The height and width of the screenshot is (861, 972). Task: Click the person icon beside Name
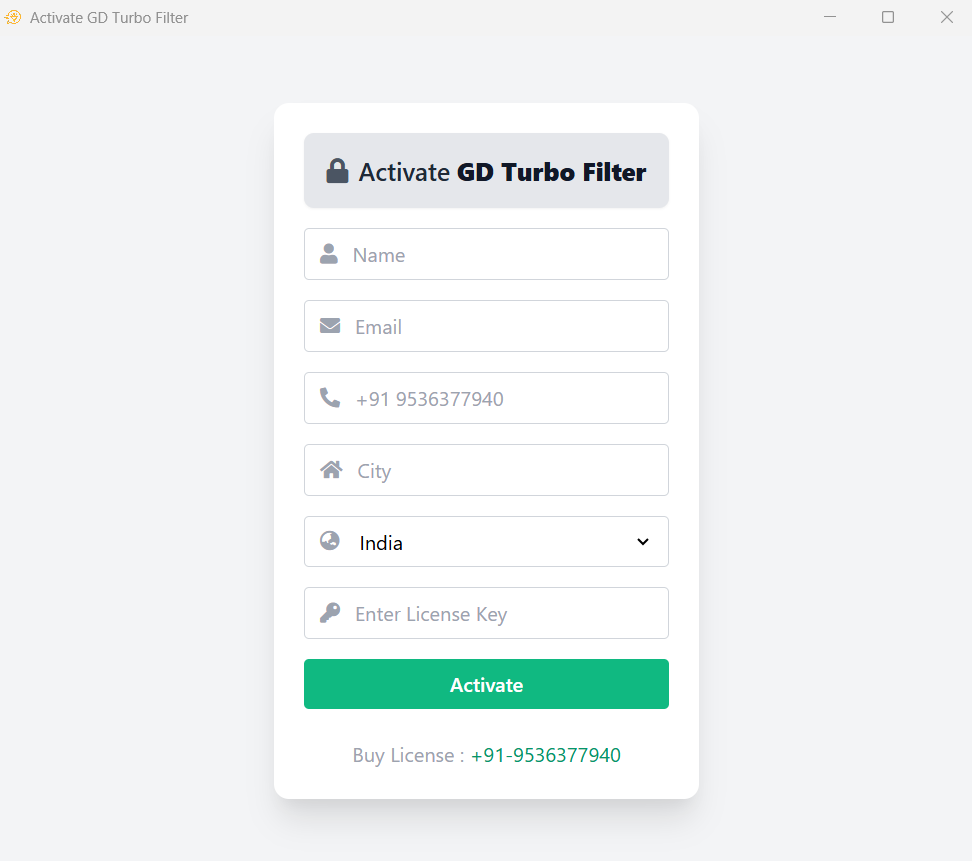[329, 254]
